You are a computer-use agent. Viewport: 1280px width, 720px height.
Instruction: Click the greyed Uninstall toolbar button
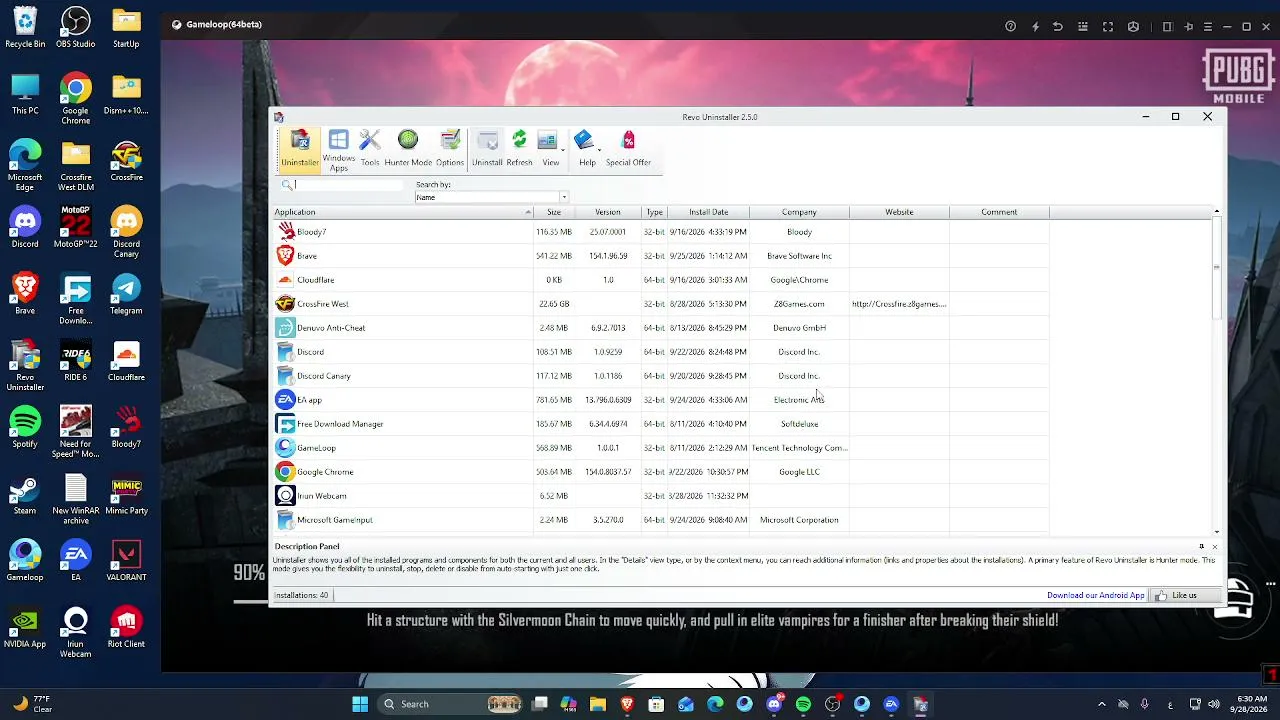(487, 149)
